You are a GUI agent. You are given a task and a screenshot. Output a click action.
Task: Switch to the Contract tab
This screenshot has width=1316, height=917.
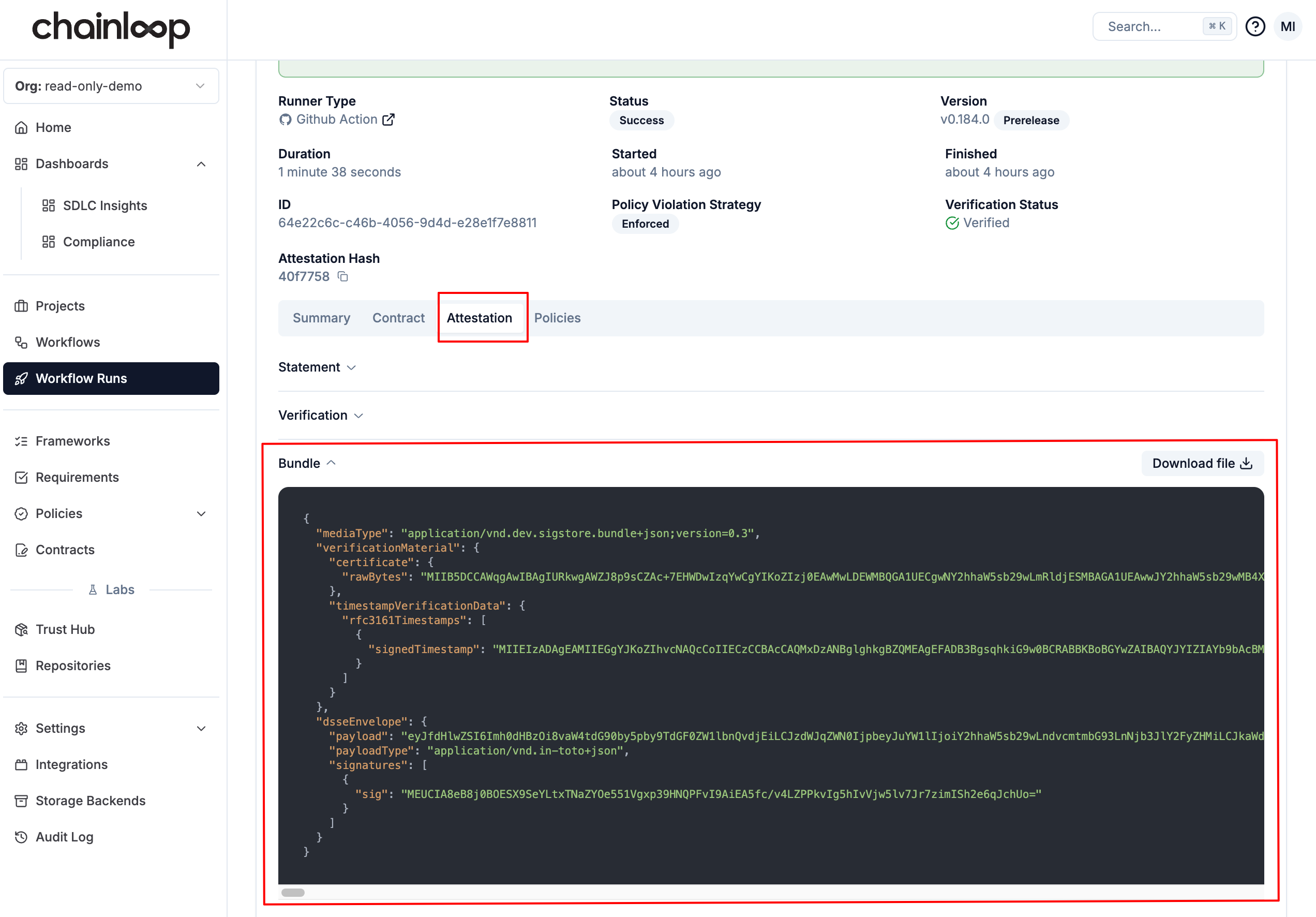pyautogui.click(x=398, y=318)
